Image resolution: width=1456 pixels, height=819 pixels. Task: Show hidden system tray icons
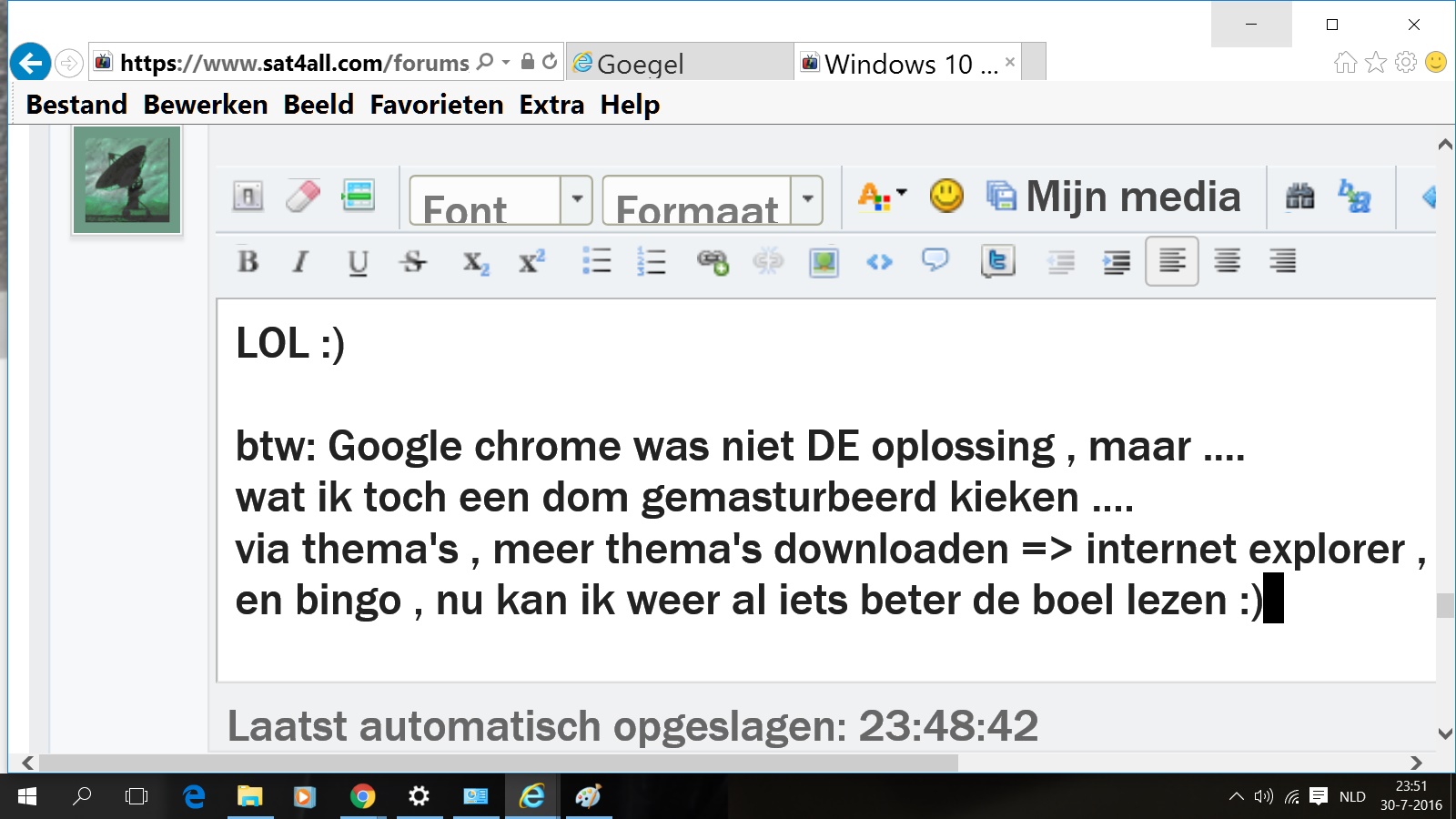pos(1236,797)
